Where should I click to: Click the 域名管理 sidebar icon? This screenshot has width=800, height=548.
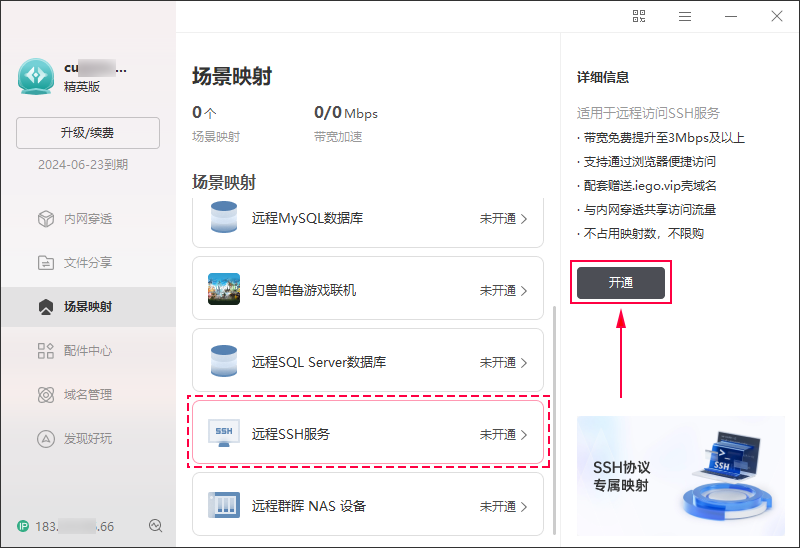click(45, 395)
